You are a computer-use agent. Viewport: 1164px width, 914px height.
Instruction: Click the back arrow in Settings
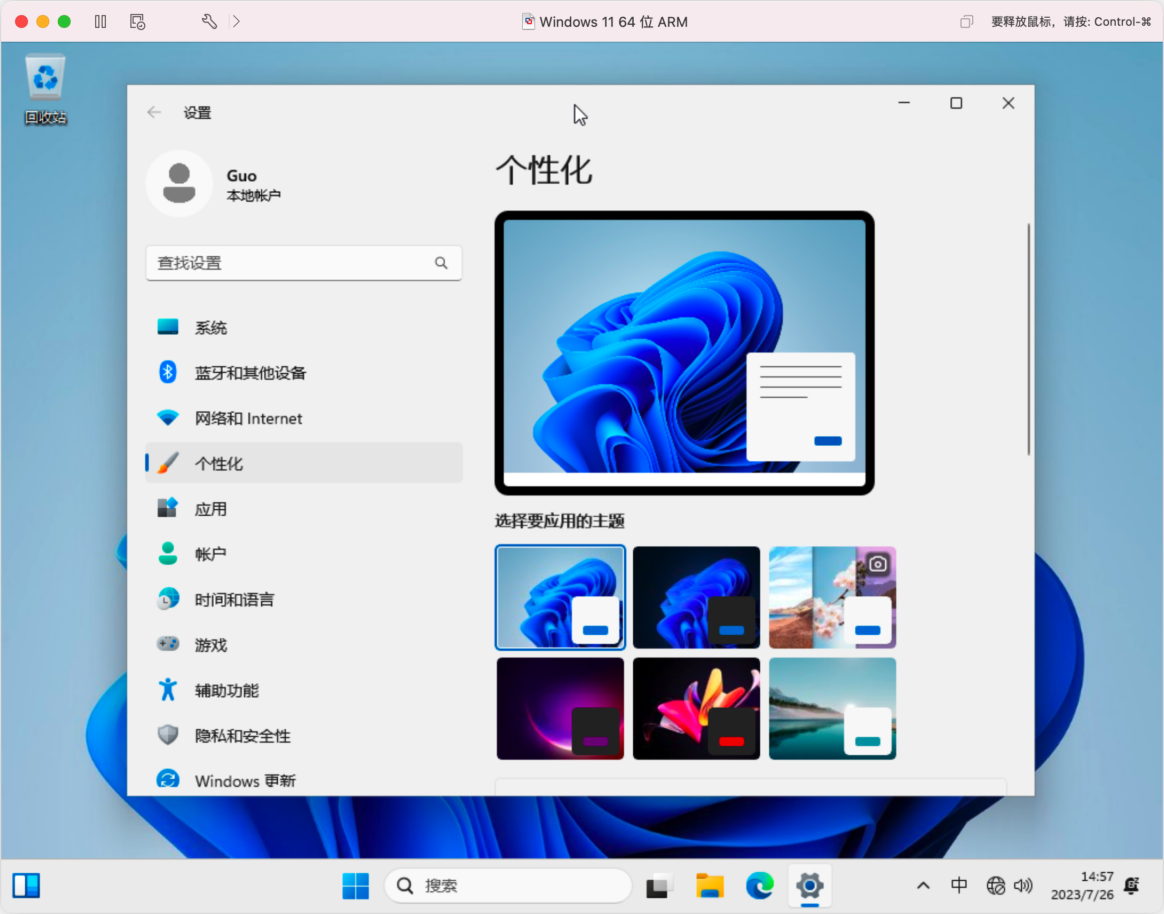(154, 112)
